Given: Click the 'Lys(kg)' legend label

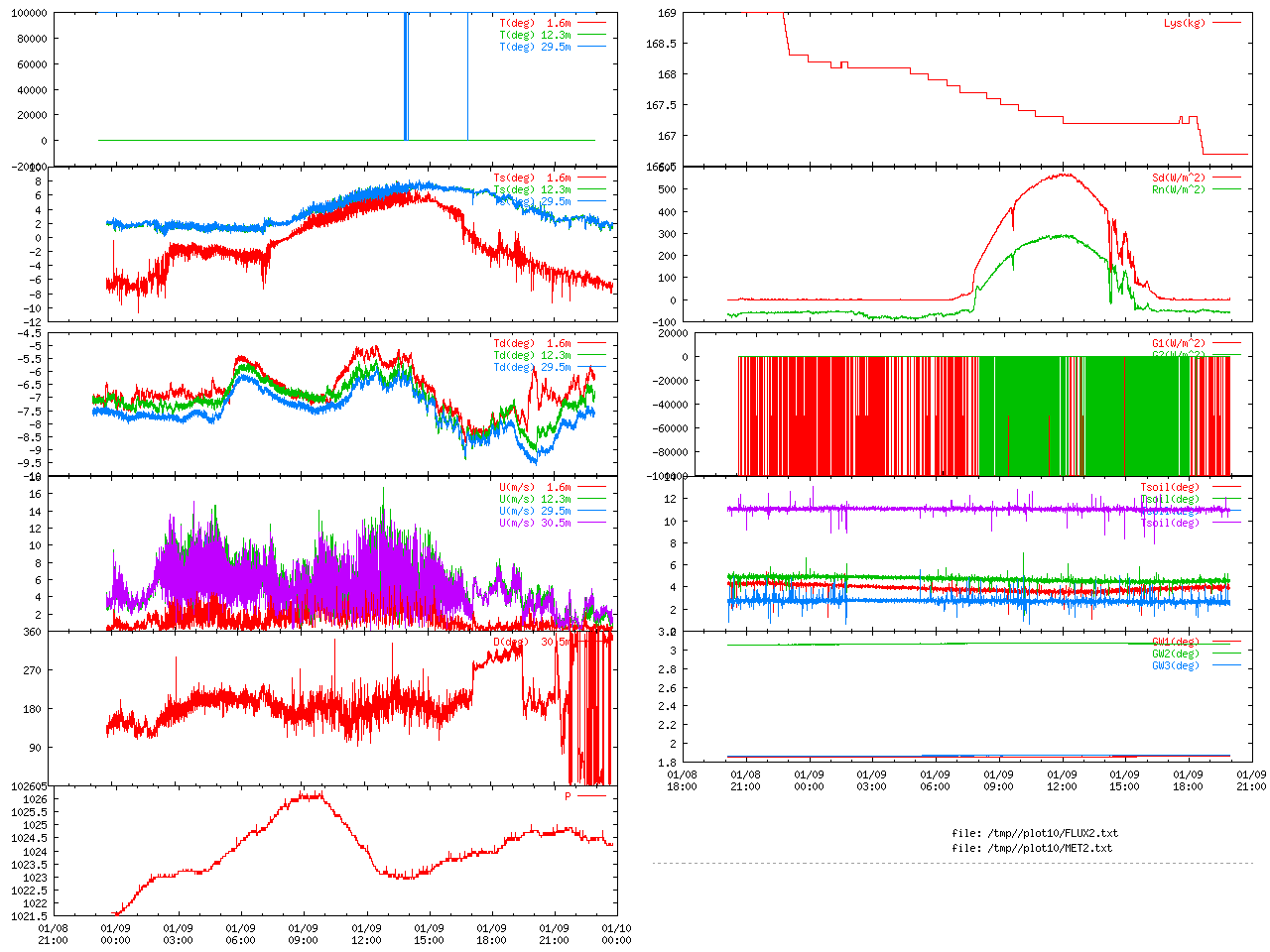Looking at the screenshot, I should 1185,23.
